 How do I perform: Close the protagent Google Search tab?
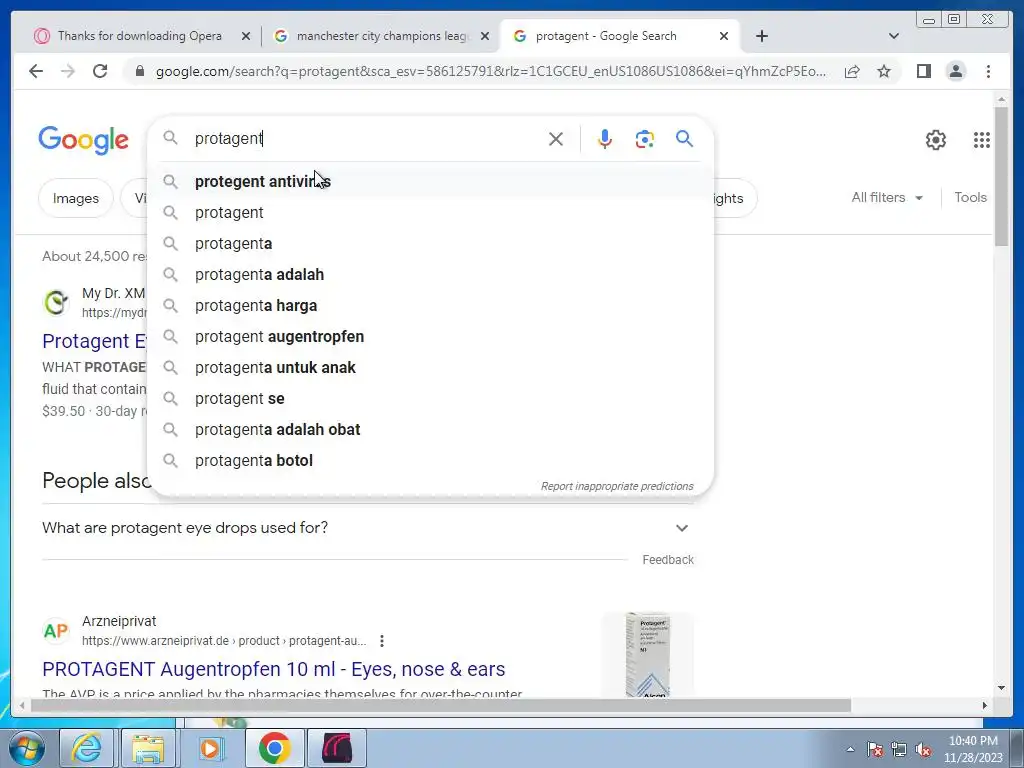pyautogui.click(x=724, y=36)
